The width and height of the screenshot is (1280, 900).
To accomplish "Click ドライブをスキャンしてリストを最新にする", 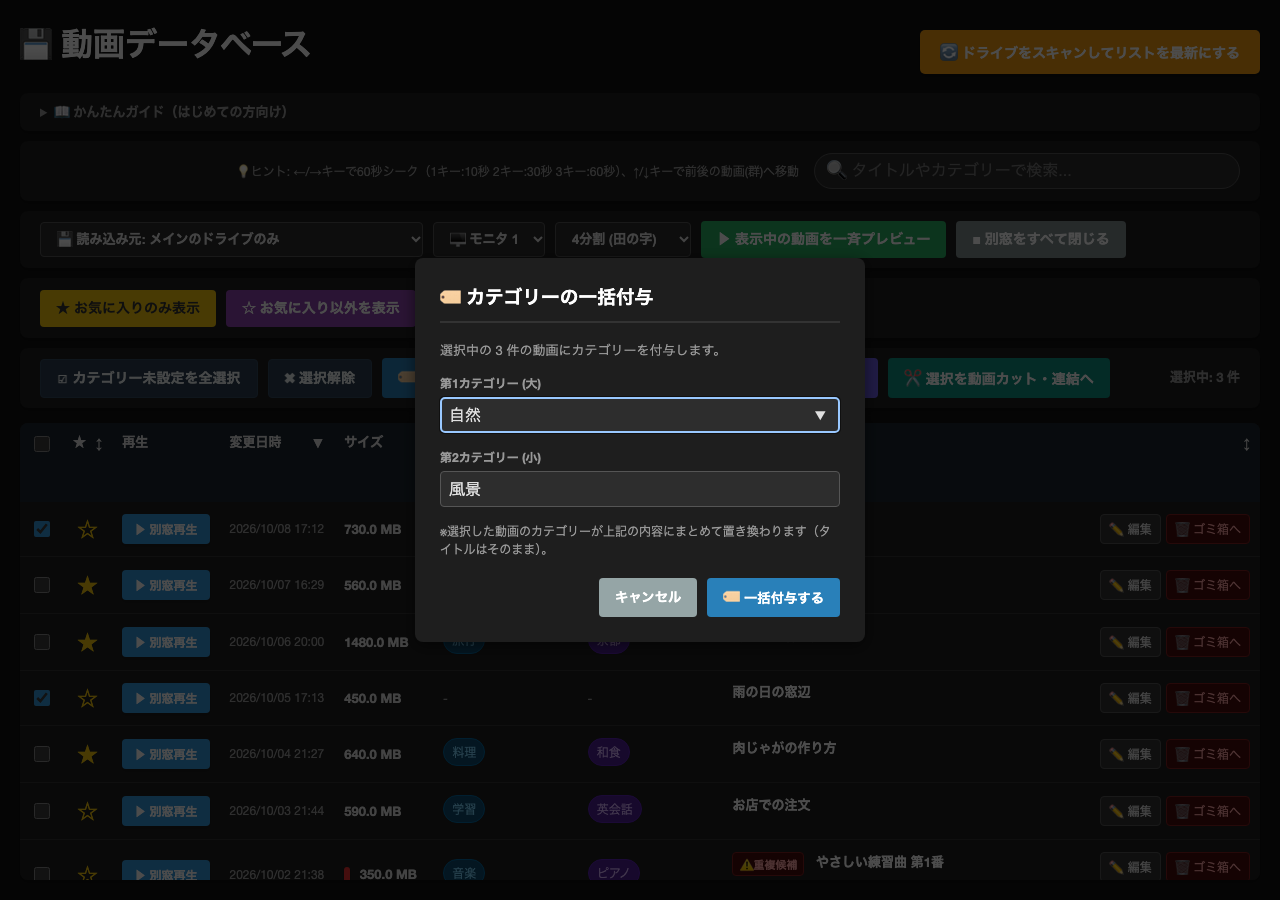I will 1090,52.
